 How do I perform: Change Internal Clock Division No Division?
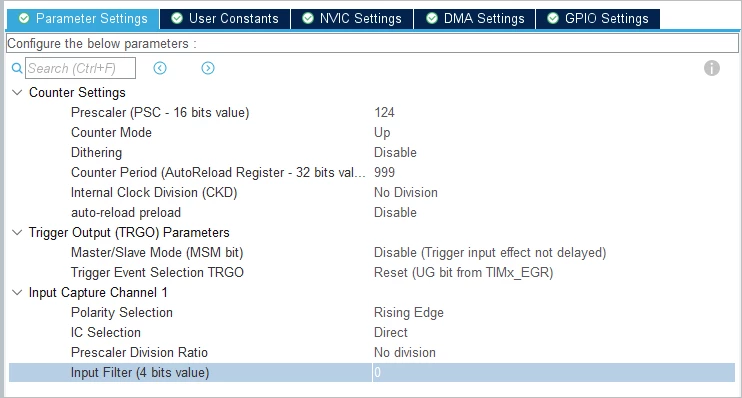(x=406, y=193)
